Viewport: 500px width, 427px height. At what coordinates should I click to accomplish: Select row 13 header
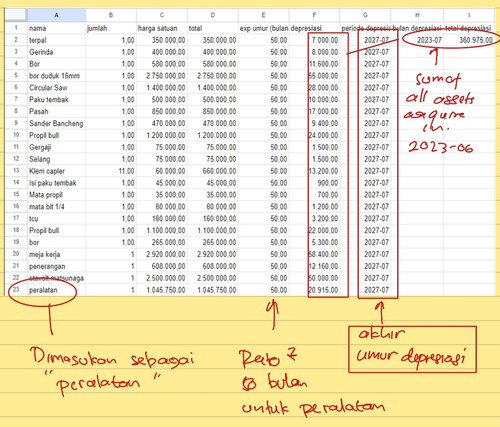coord(16,171)
